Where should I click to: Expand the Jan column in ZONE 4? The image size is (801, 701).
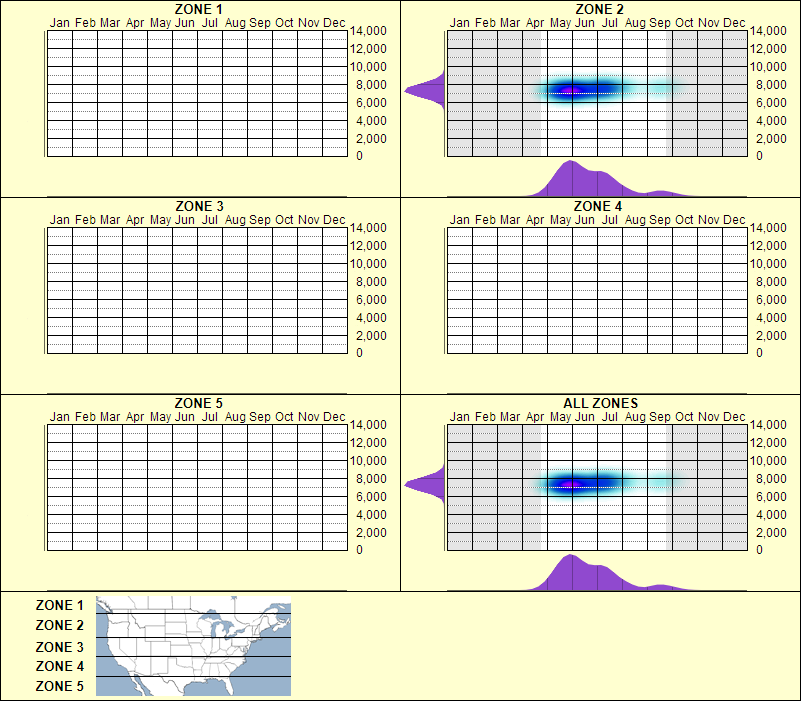pyautogui.click(x=459, y=290)
